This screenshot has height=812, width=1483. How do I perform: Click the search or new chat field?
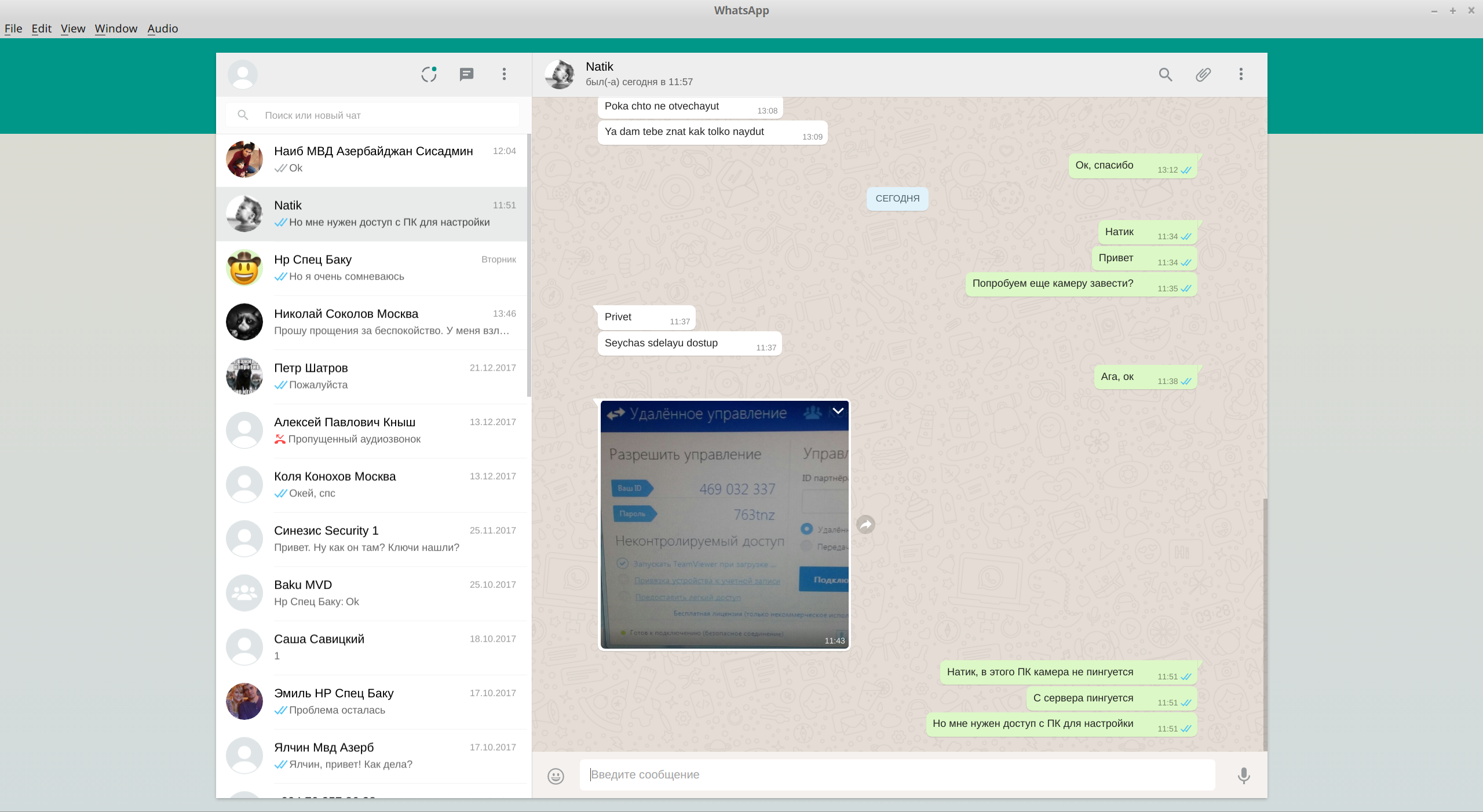click(x=372, y=115)
